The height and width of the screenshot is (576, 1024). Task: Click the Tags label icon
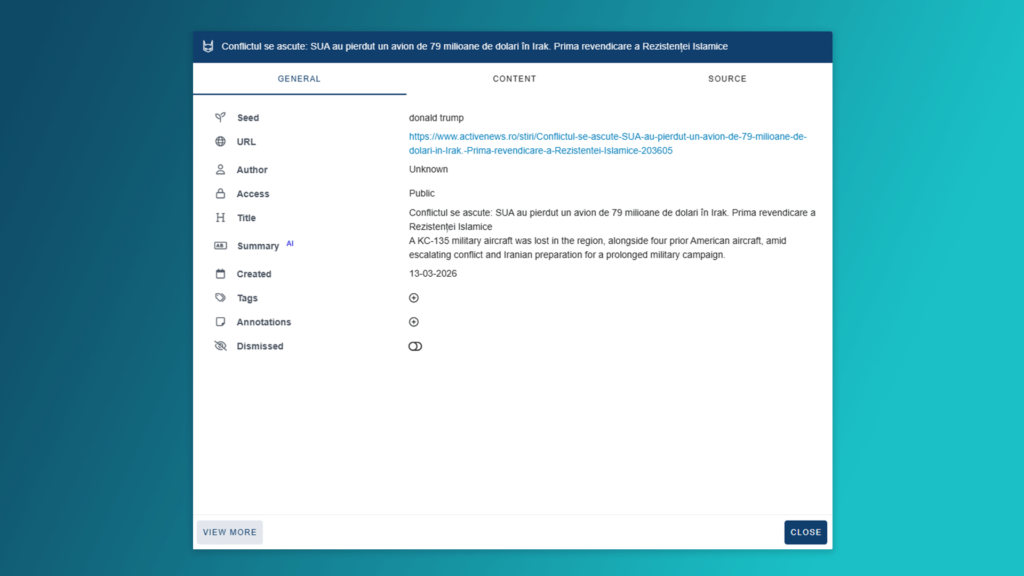tap(220, 298)
